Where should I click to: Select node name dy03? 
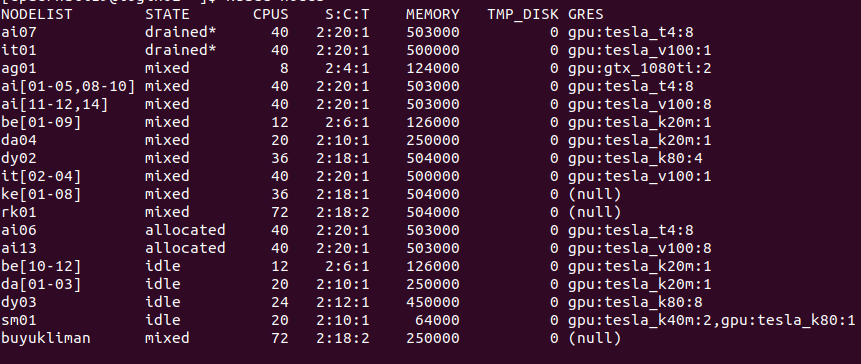coord(19,303)
